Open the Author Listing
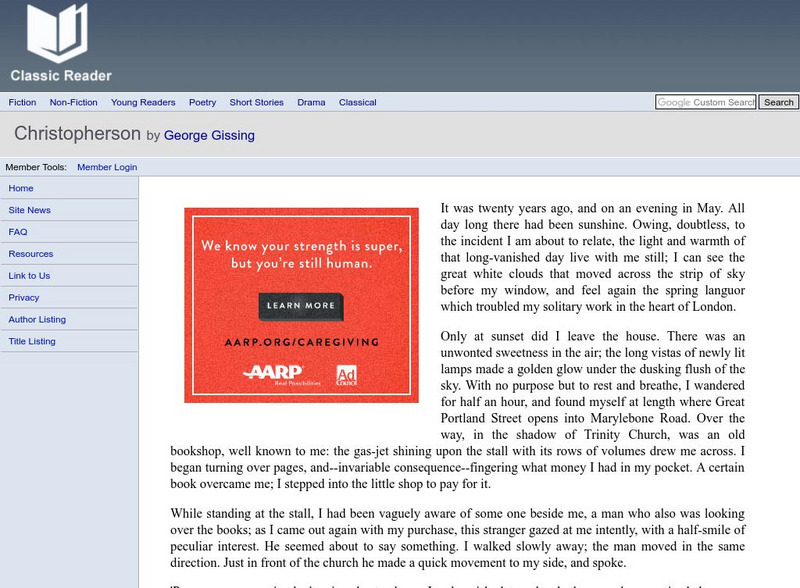 pos(37,320)
